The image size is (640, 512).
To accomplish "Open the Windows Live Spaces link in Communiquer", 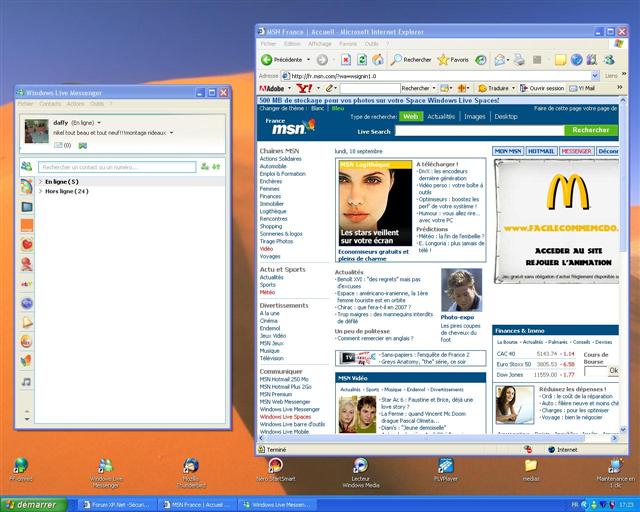I will [285, 417].
